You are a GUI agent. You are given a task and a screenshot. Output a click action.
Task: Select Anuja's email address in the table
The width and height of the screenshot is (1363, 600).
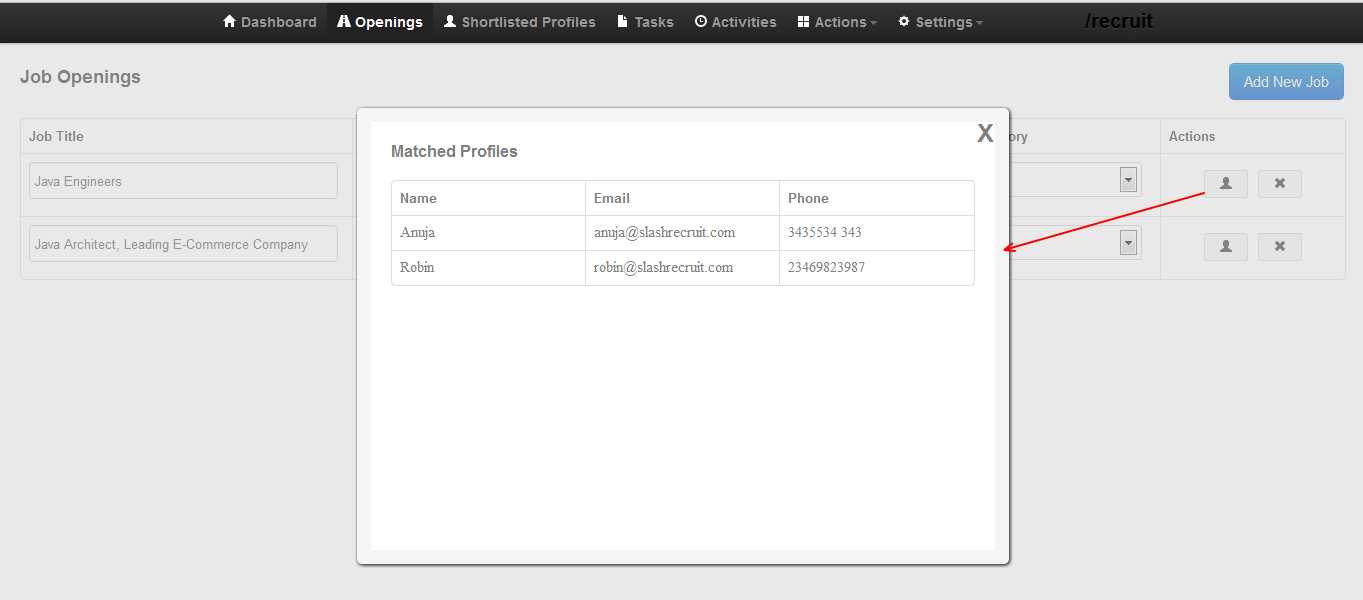(664, 233)
